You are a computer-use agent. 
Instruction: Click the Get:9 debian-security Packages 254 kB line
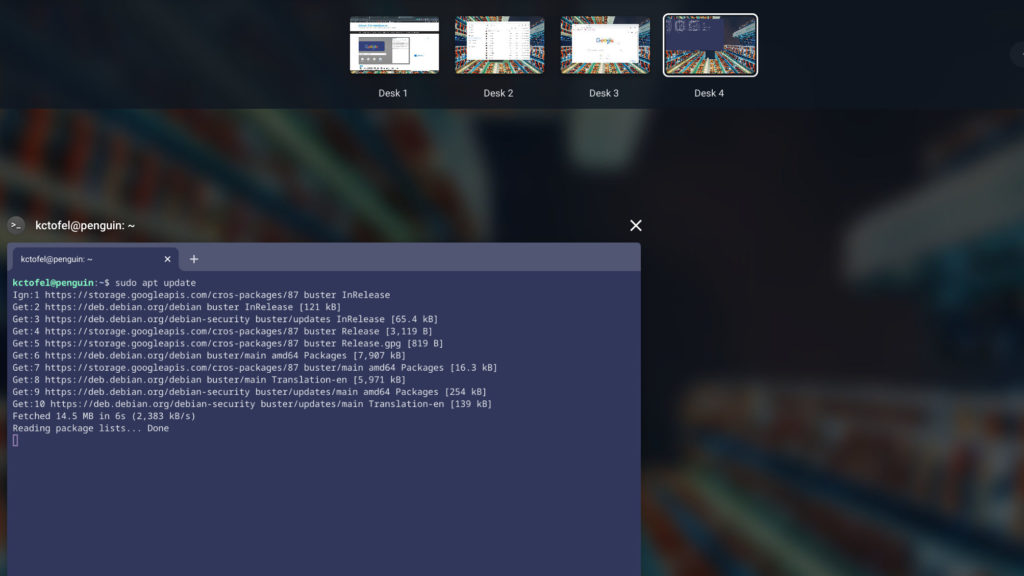249,392
